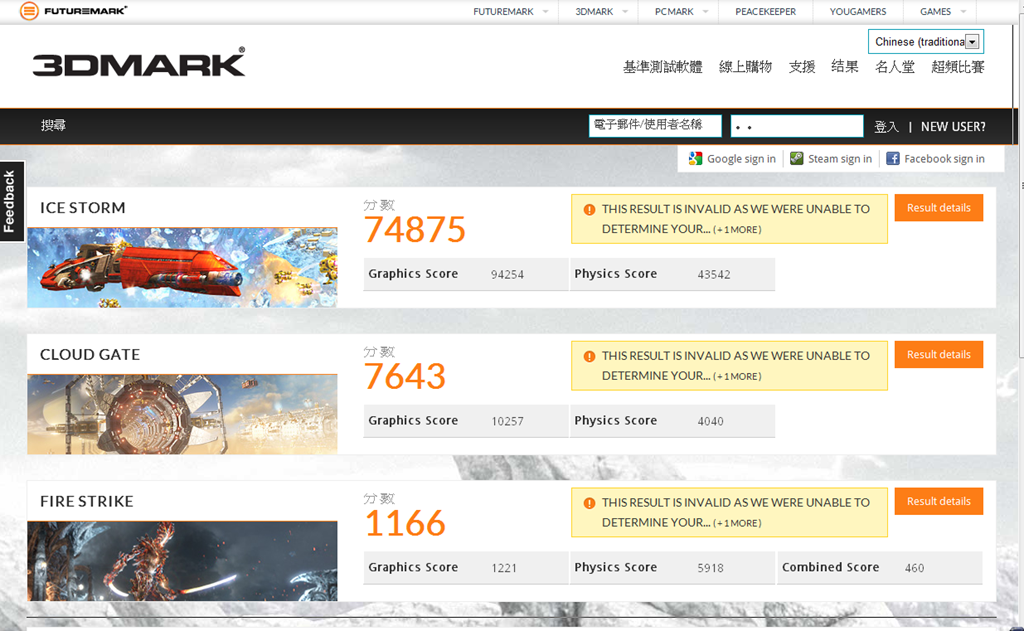Click Ice Storm physics score 43542
1024x631 pixels.
tap(714, 275)
